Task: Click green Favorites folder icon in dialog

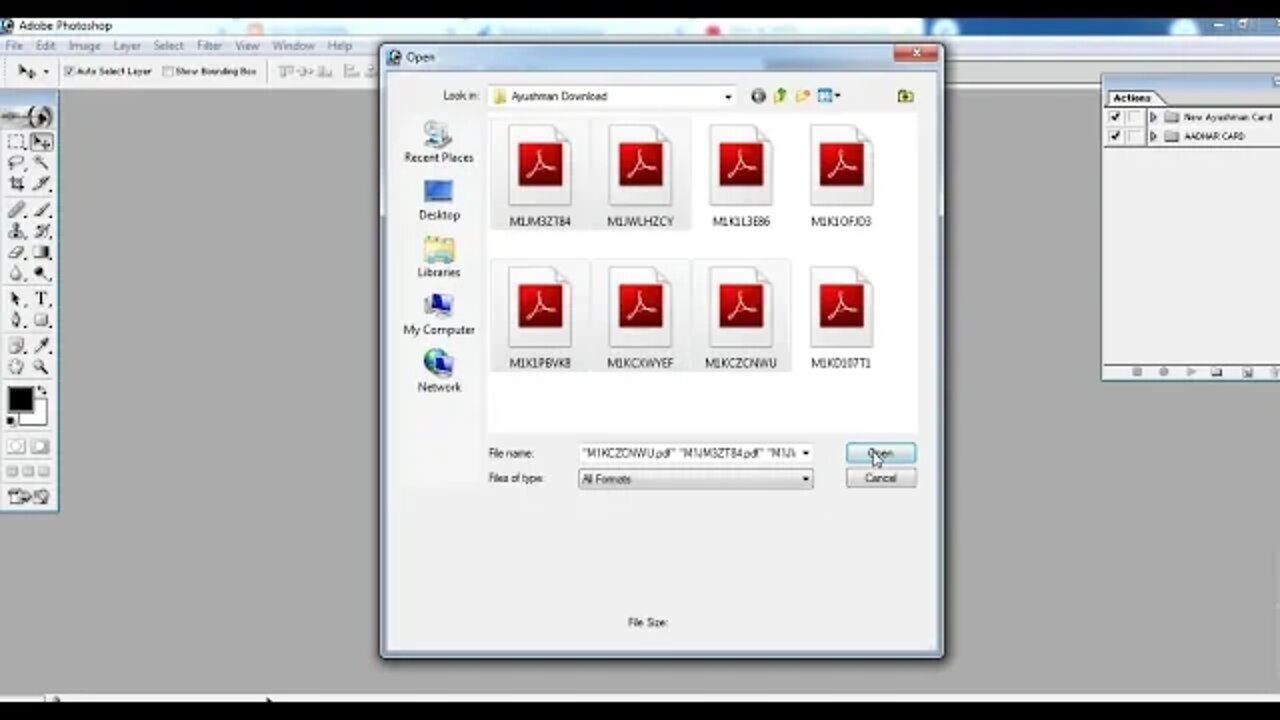Action: tap(905, 96)
